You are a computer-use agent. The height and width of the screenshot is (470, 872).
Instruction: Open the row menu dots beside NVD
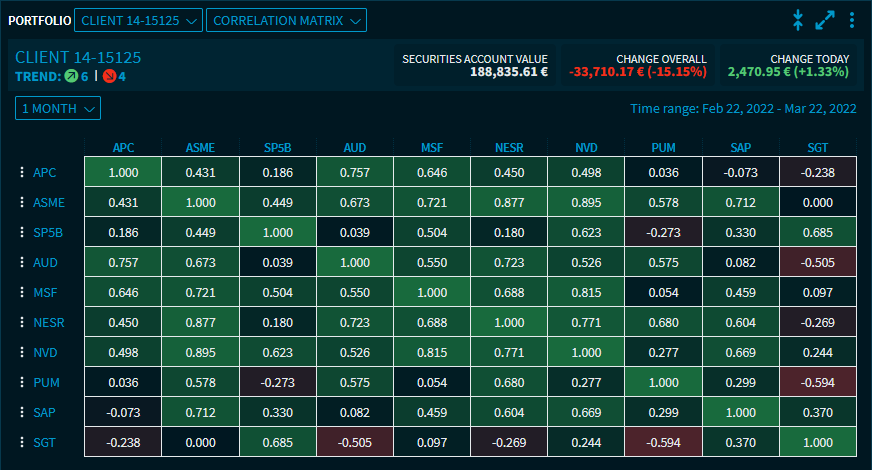pos(21,353)
